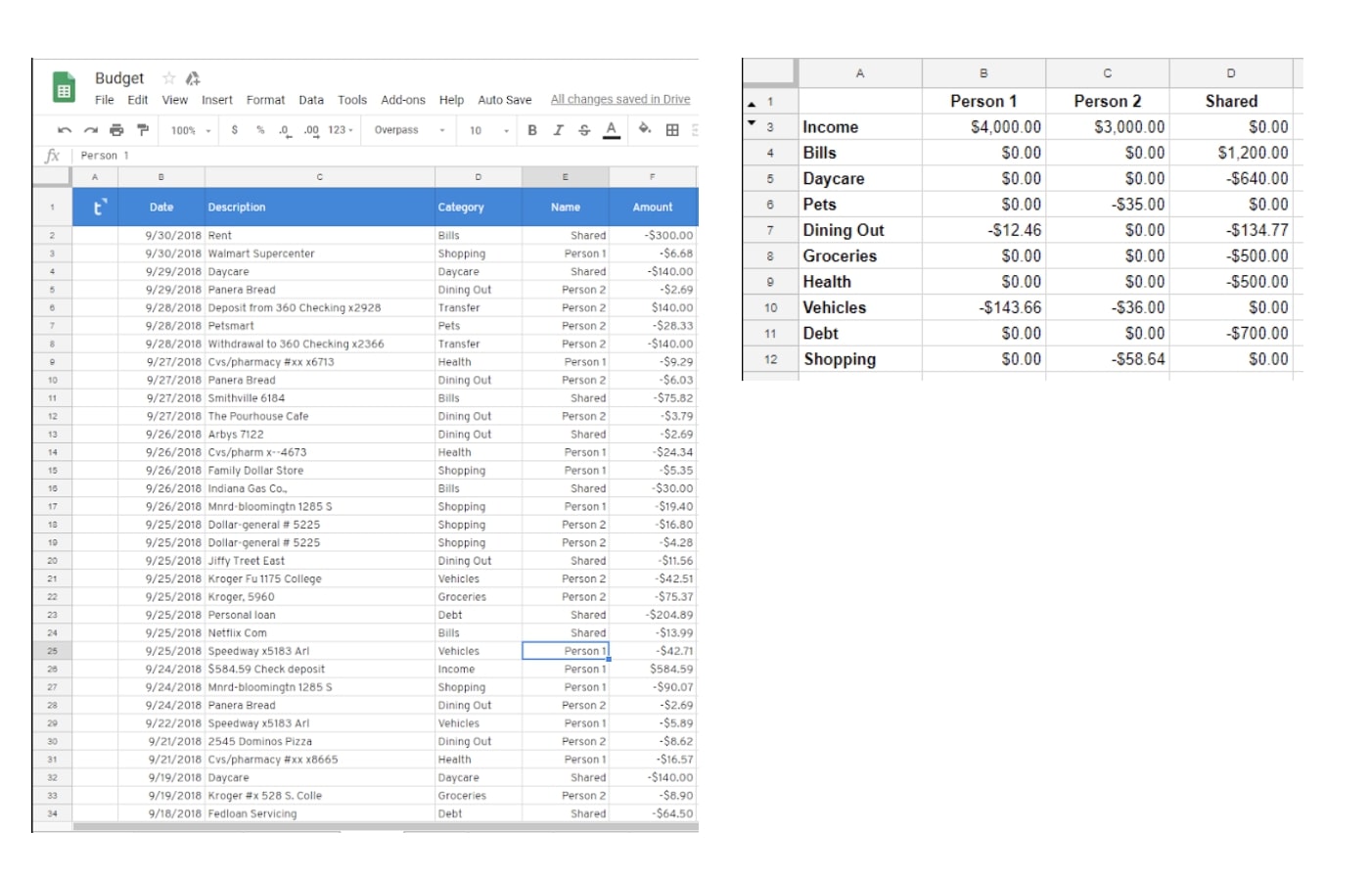This screenshot has height=877, width=1372.
Task: Click All changes saved in Drive link
Action: [x=620, y=99]
